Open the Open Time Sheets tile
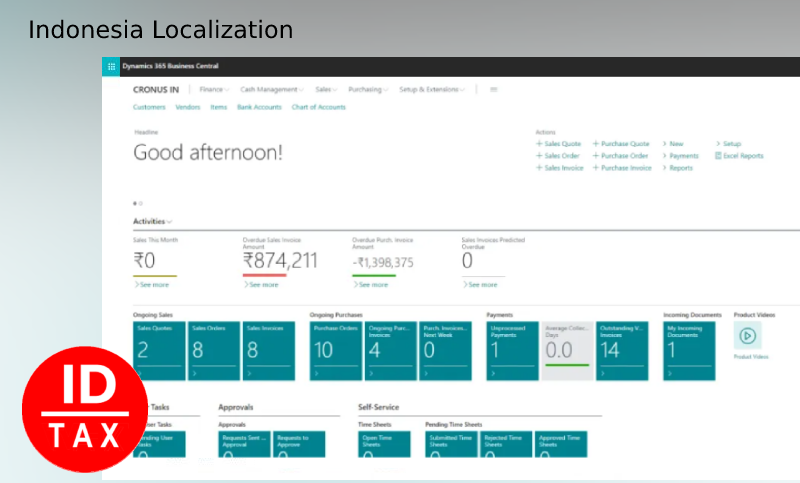 [x=384, y=444]
